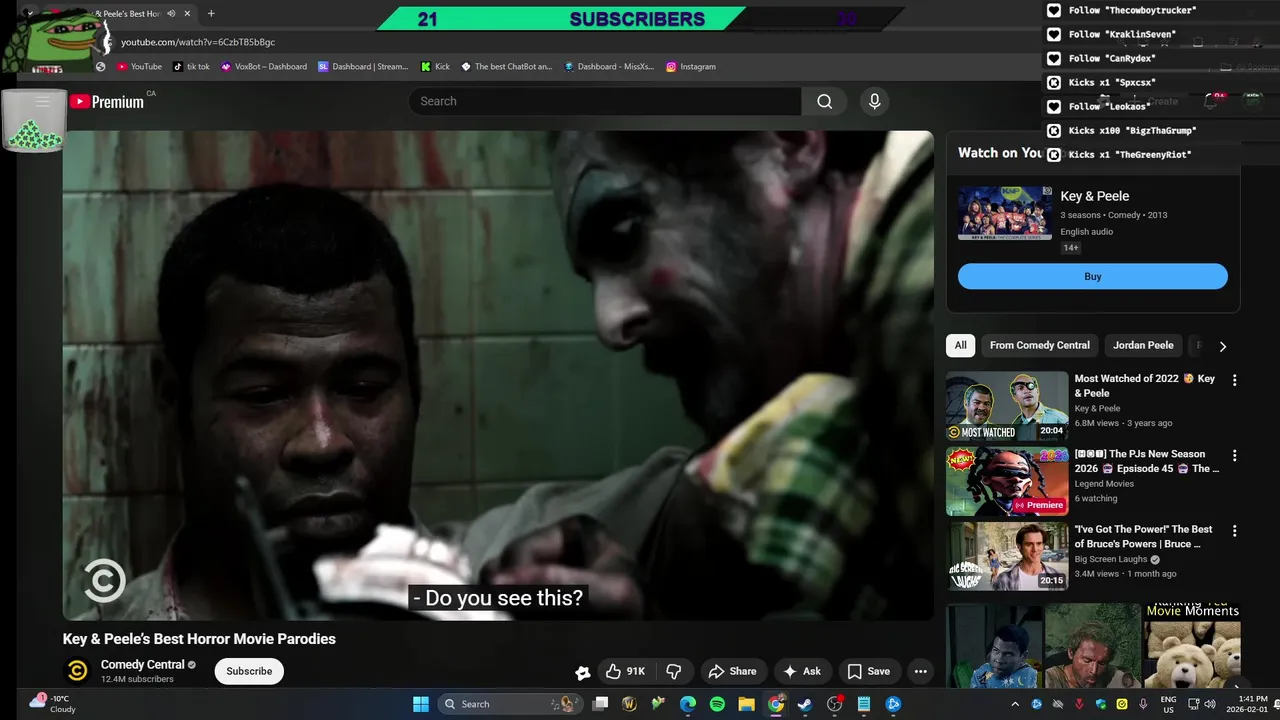Activate voice search microphone icon
1280x720 pixels.
point(874,101)
